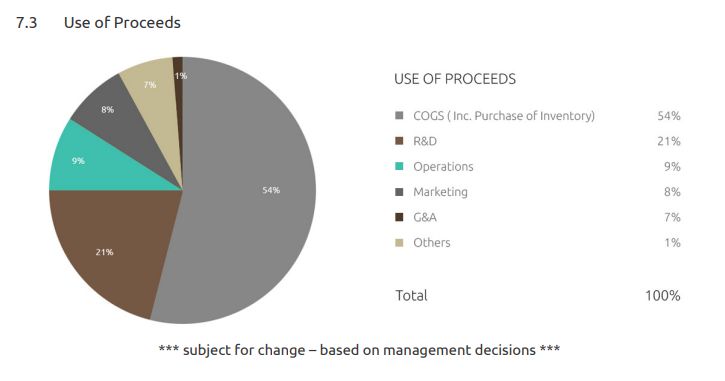Select the beige 7% pie slice

[x=155, y=92]
